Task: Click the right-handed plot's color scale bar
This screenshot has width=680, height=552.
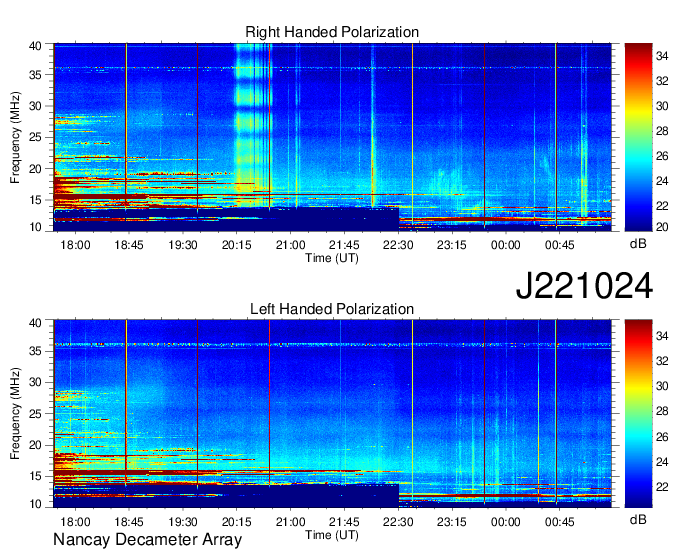Action: tap(638, 137)
